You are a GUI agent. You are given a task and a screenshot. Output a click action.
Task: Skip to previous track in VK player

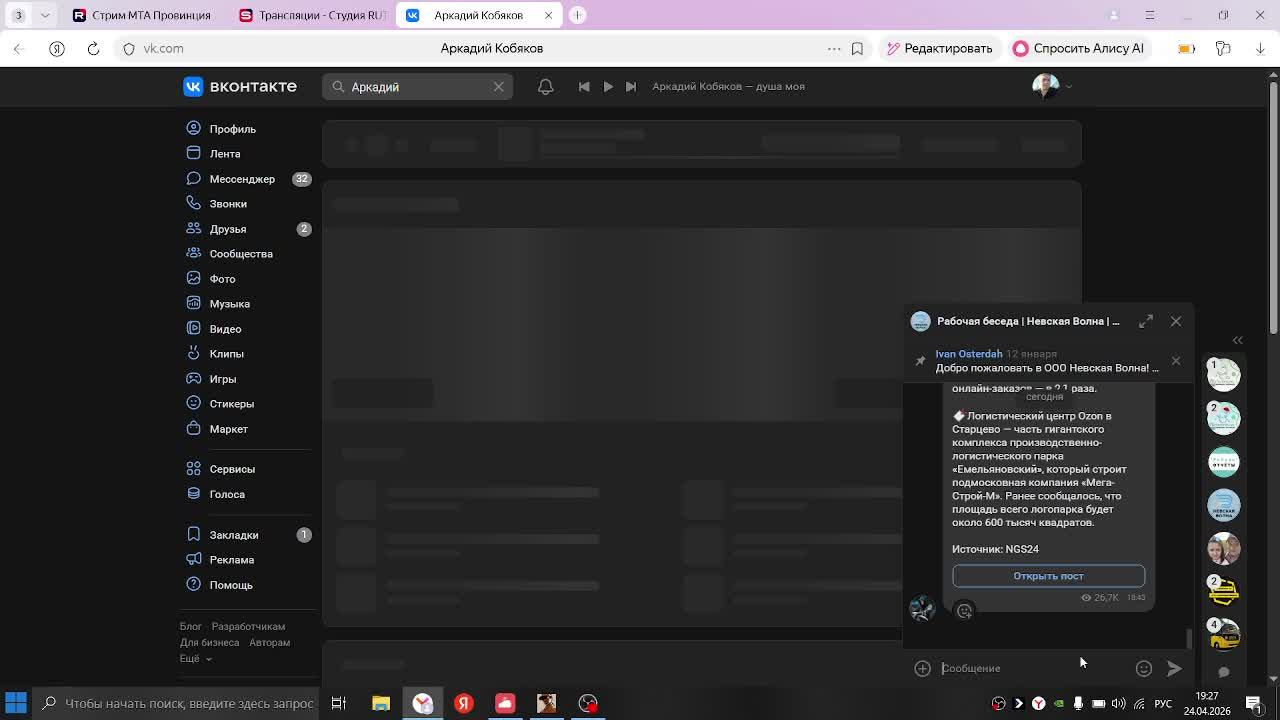(x=584, y=87)
